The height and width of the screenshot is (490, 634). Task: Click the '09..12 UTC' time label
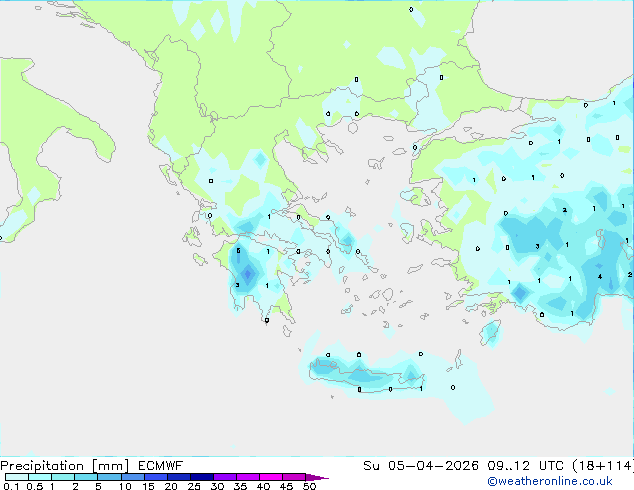[526, 466]
